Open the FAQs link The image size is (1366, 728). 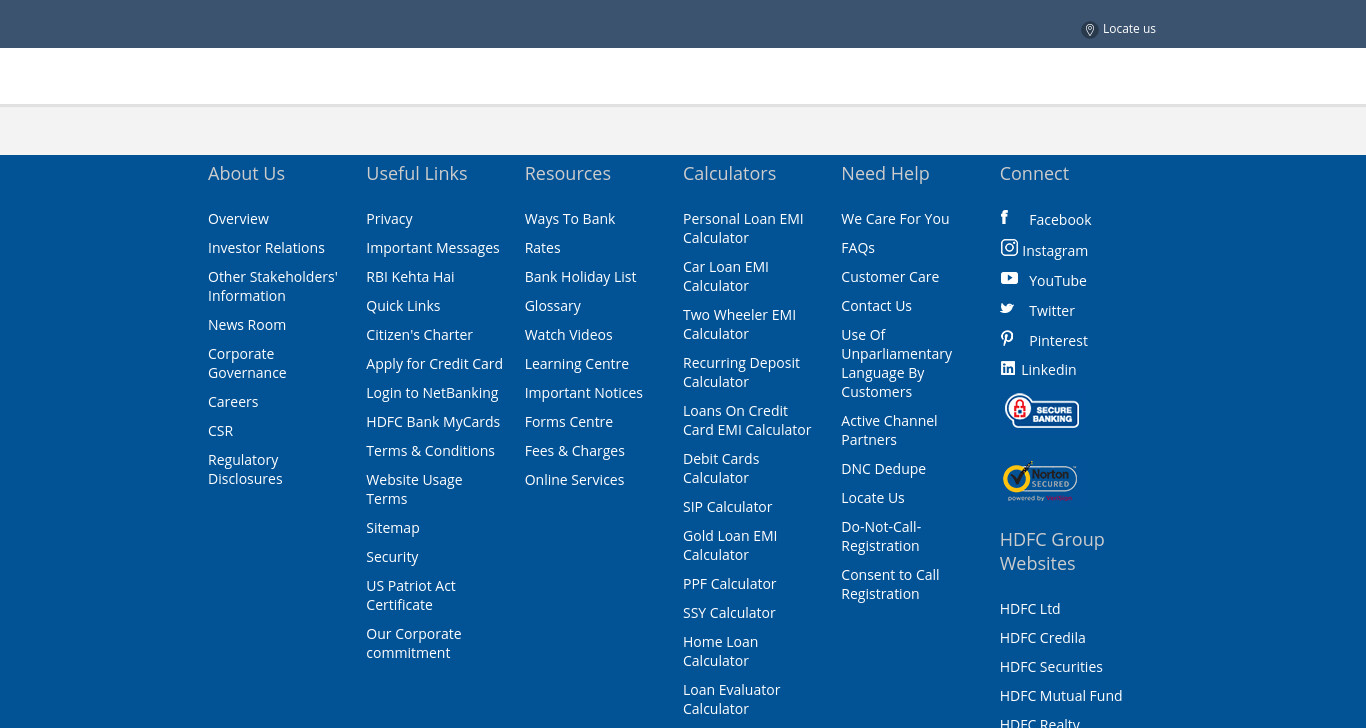[858, 248]
